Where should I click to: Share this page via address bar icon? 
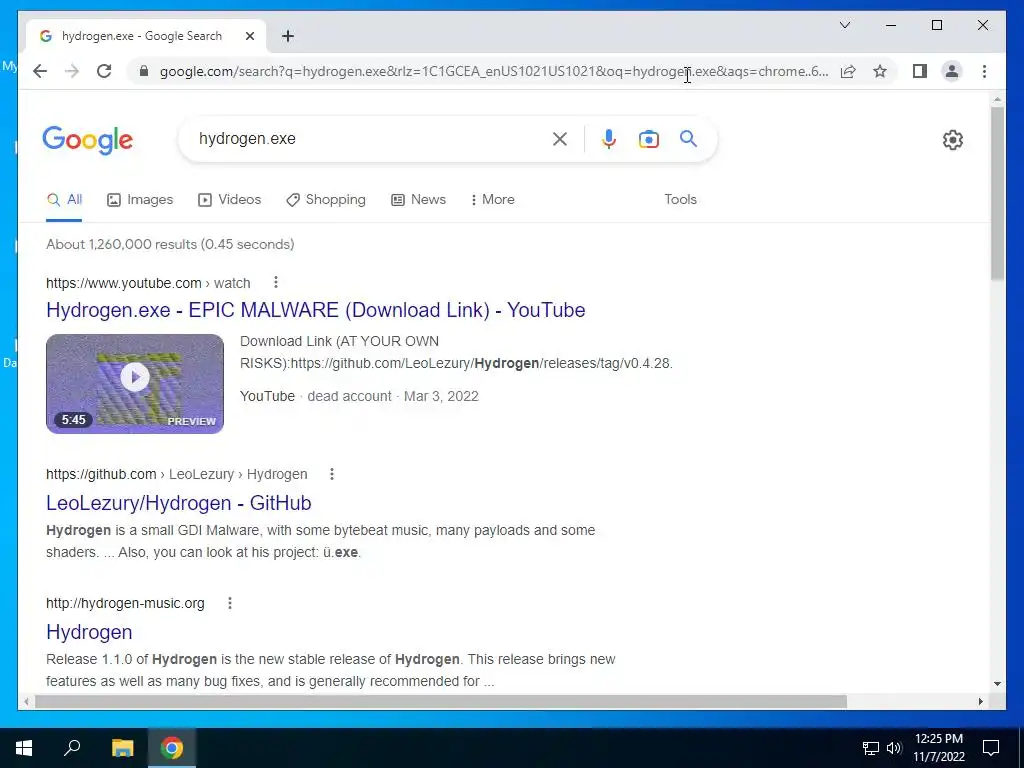click(848, 71)
